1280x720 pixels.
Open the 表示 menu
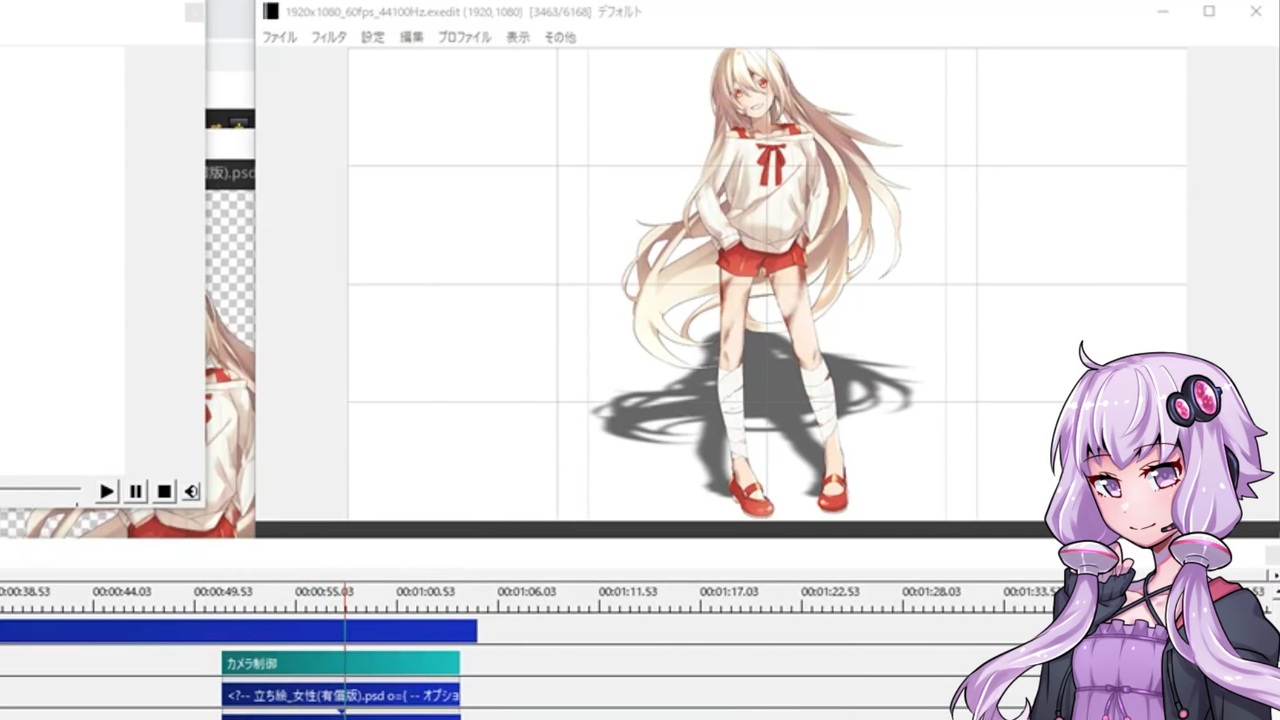pyautogui.click(x=518, y=37)
